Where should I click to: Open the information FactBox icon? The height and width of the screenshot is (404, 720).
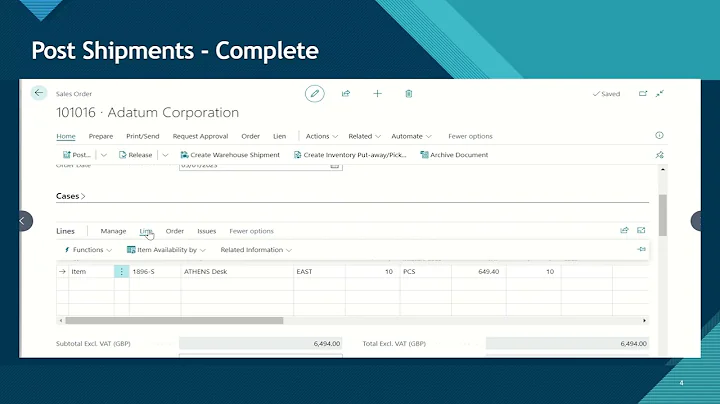point(659,135)
